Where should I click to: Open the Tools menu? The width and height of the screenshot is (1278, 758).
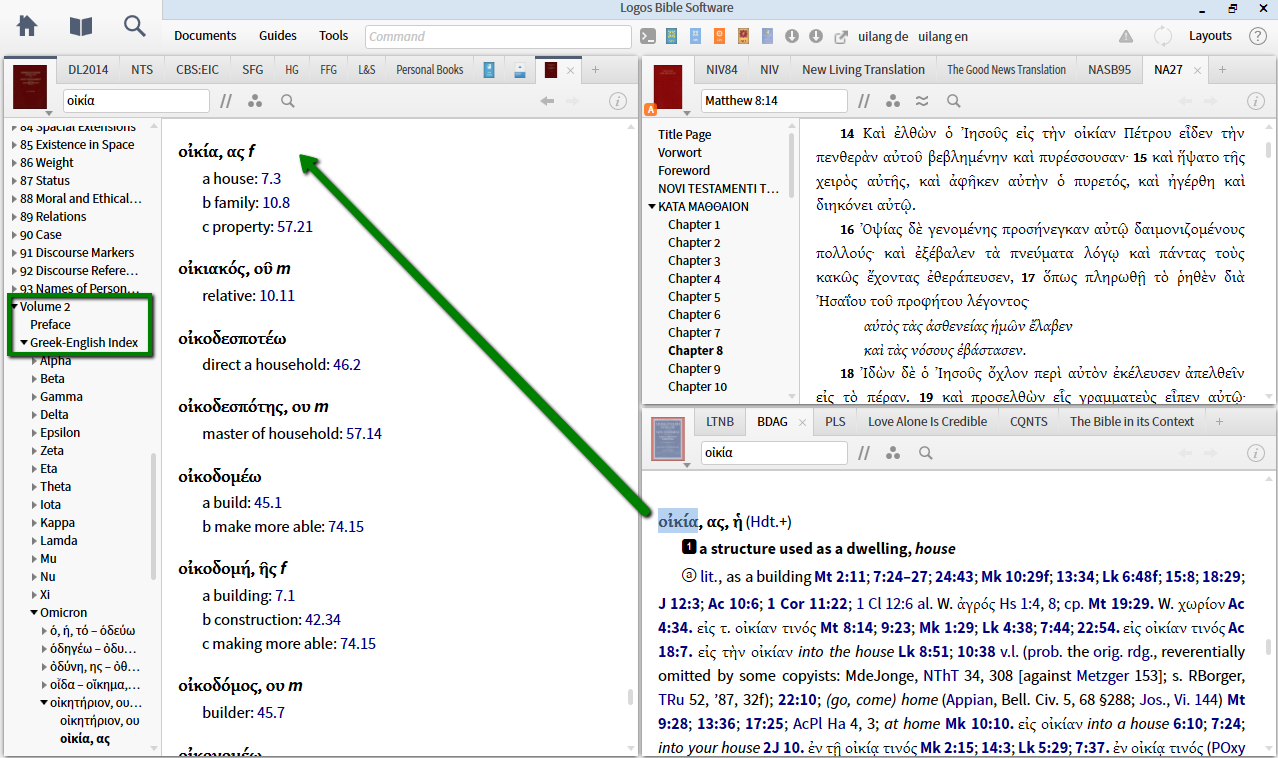tap(334, 36)
